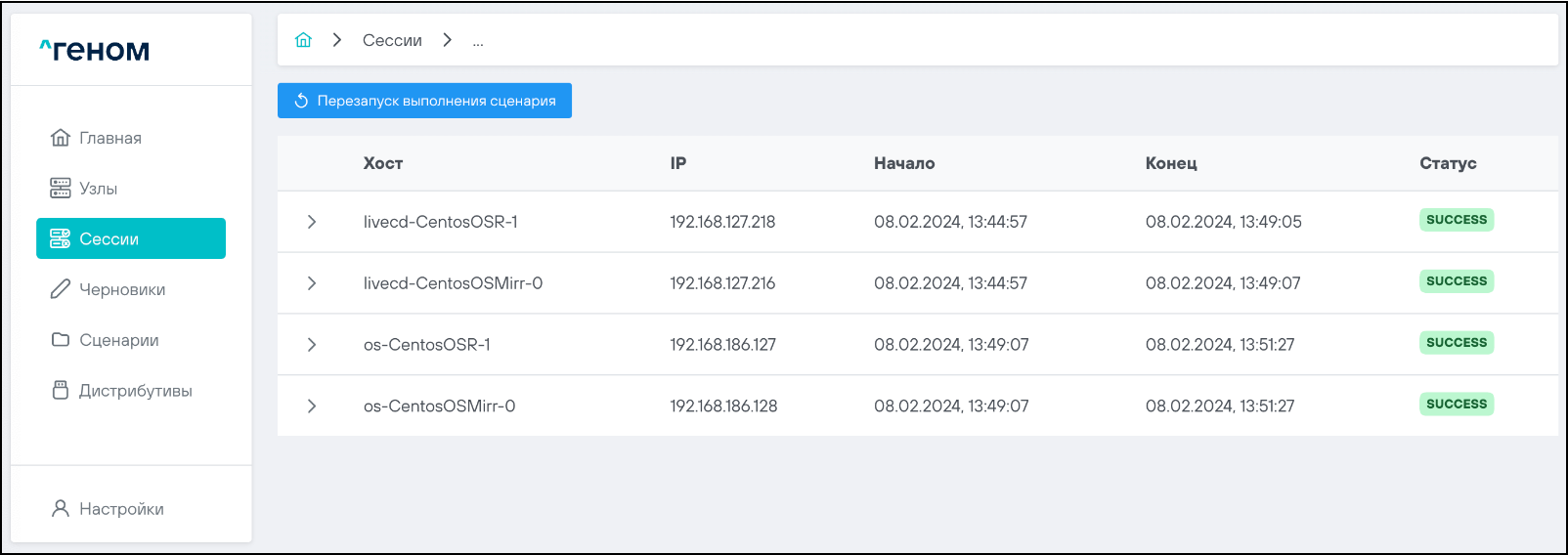The height and width of the screenshot is (555, 1568).
Task: Expand the os-CentosOSR-1 row
Action: (x=312, y=345)
